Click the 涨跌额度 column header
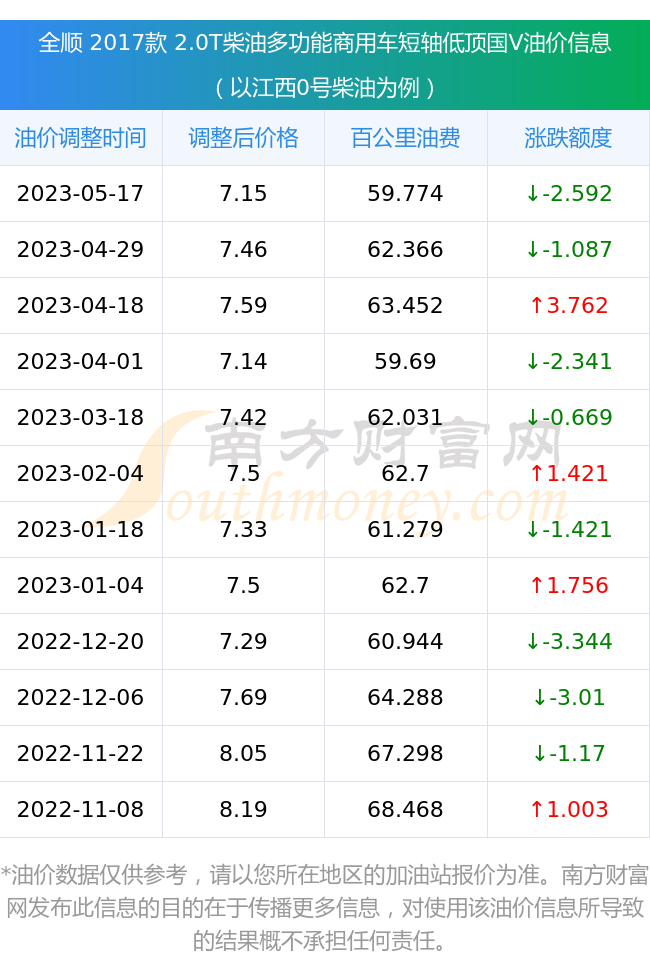Screen dimensions: 650x957 pos(568,138)
